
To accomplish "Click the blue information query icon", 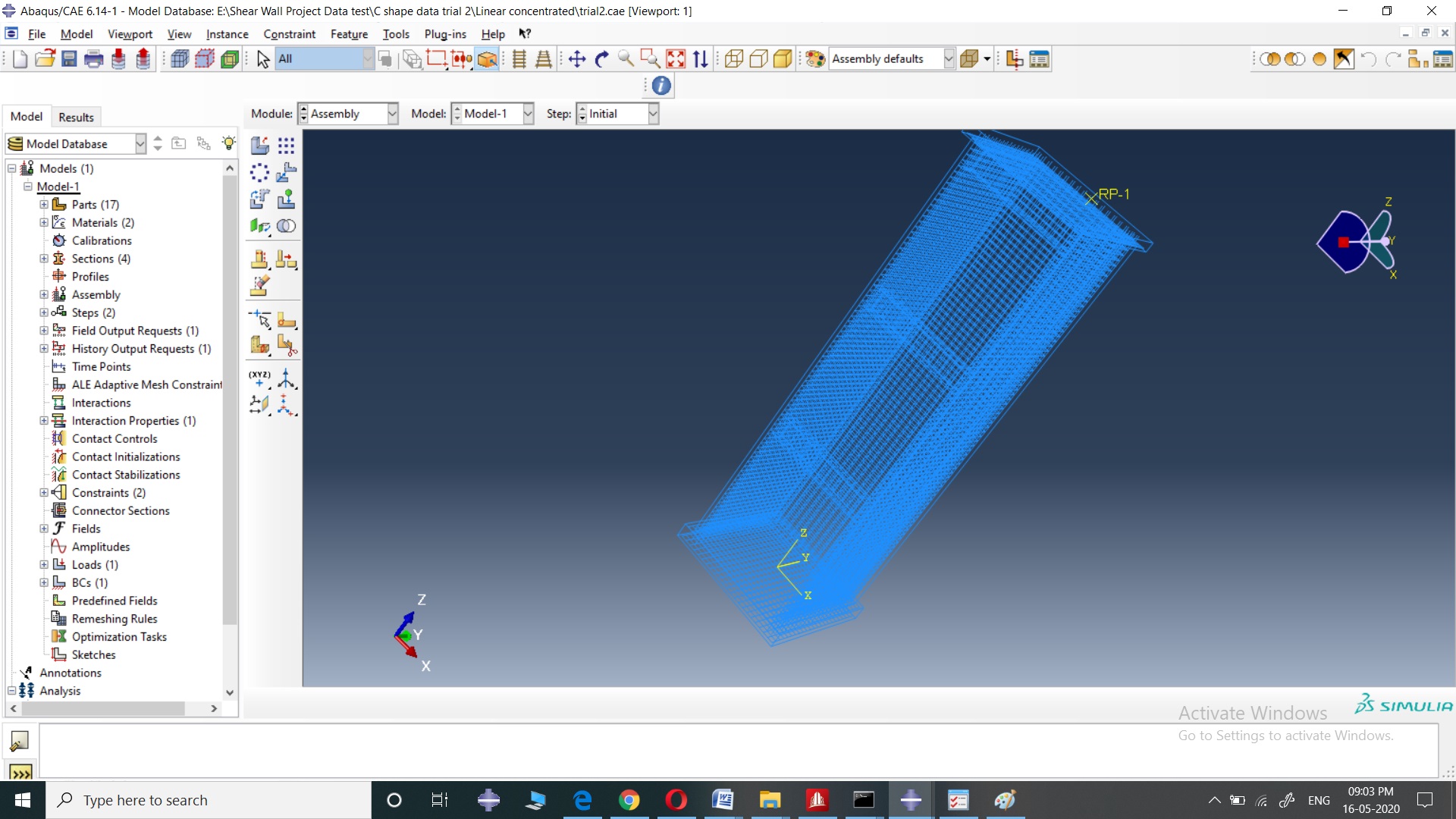I will [661, 86].
